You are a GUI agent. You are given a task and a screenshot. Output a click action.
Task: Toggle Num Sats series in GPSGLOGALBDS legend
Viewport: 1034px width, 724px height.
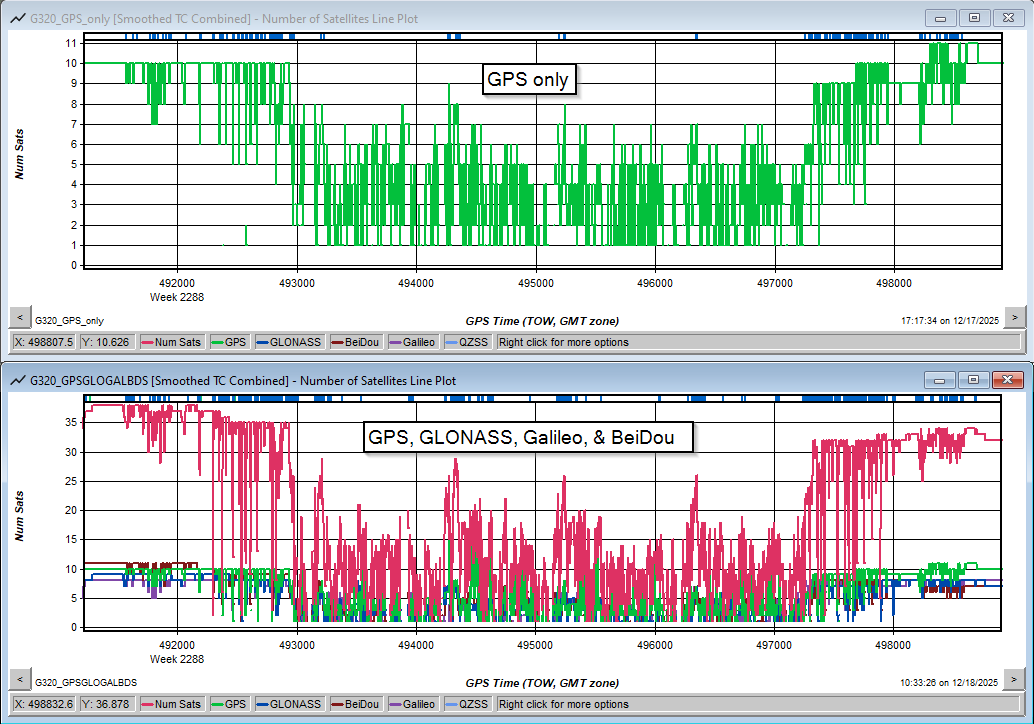point(171,704)
